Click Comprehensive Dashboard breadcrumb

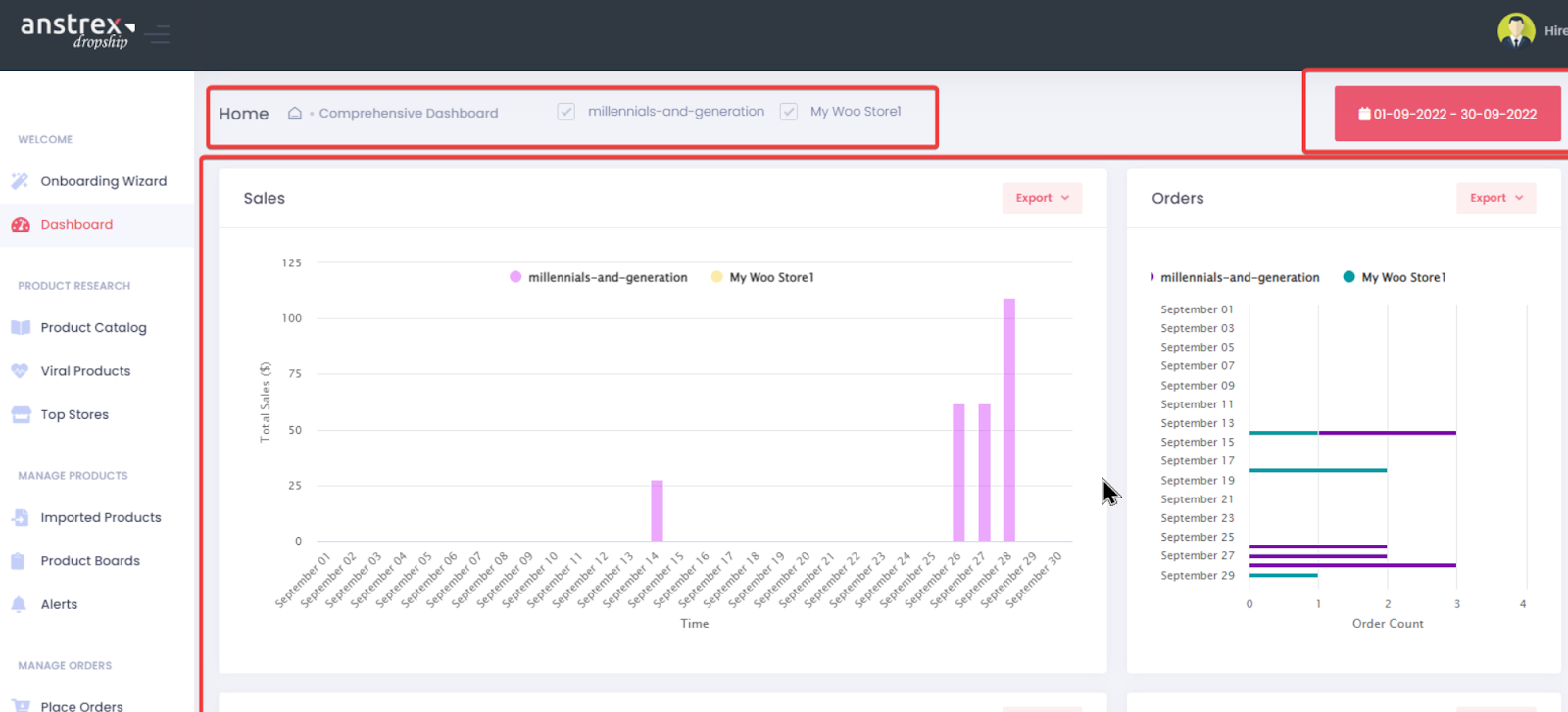409,113
